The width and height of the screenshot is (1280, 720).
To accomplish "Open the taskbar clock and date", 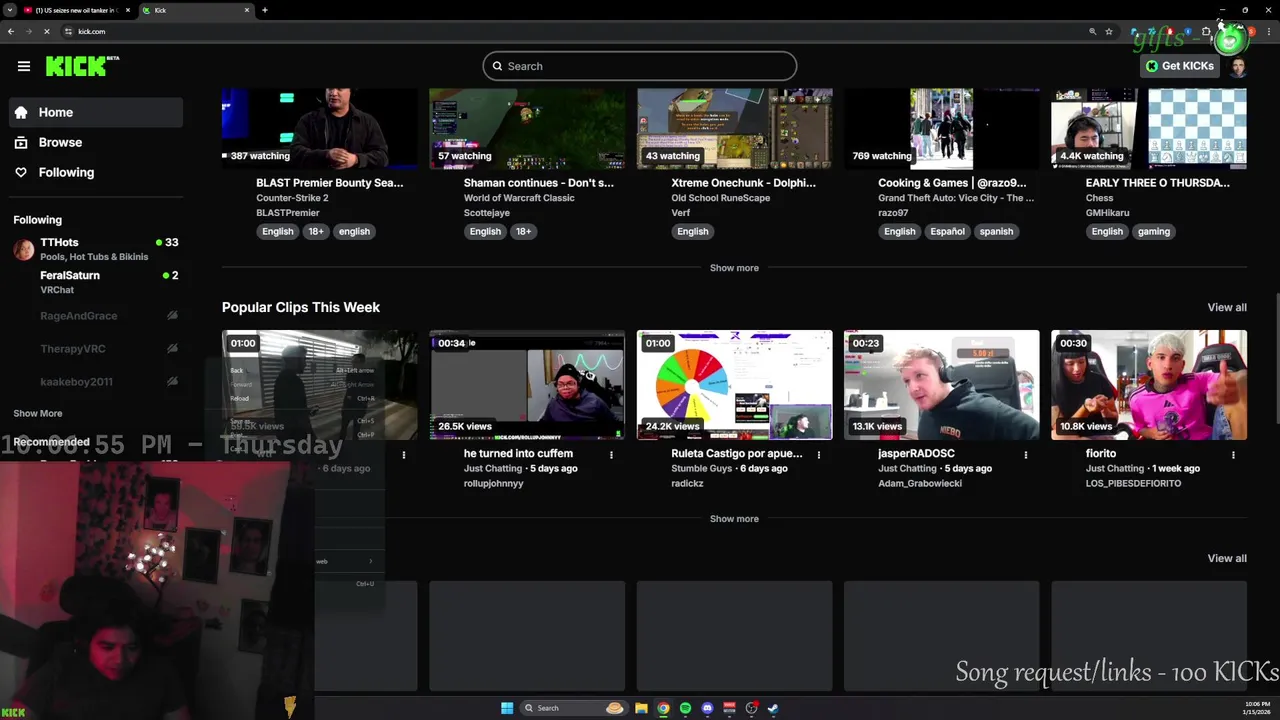I will [x=1257, y=708].
